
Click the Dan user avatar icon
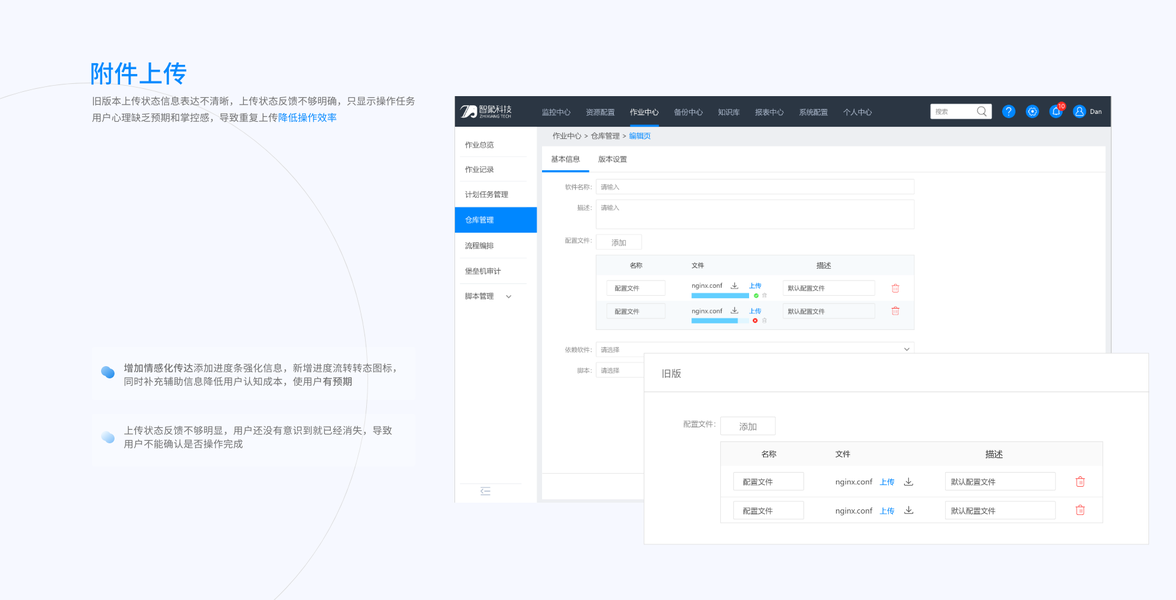pyautogui.click(x=1079, y=111)
